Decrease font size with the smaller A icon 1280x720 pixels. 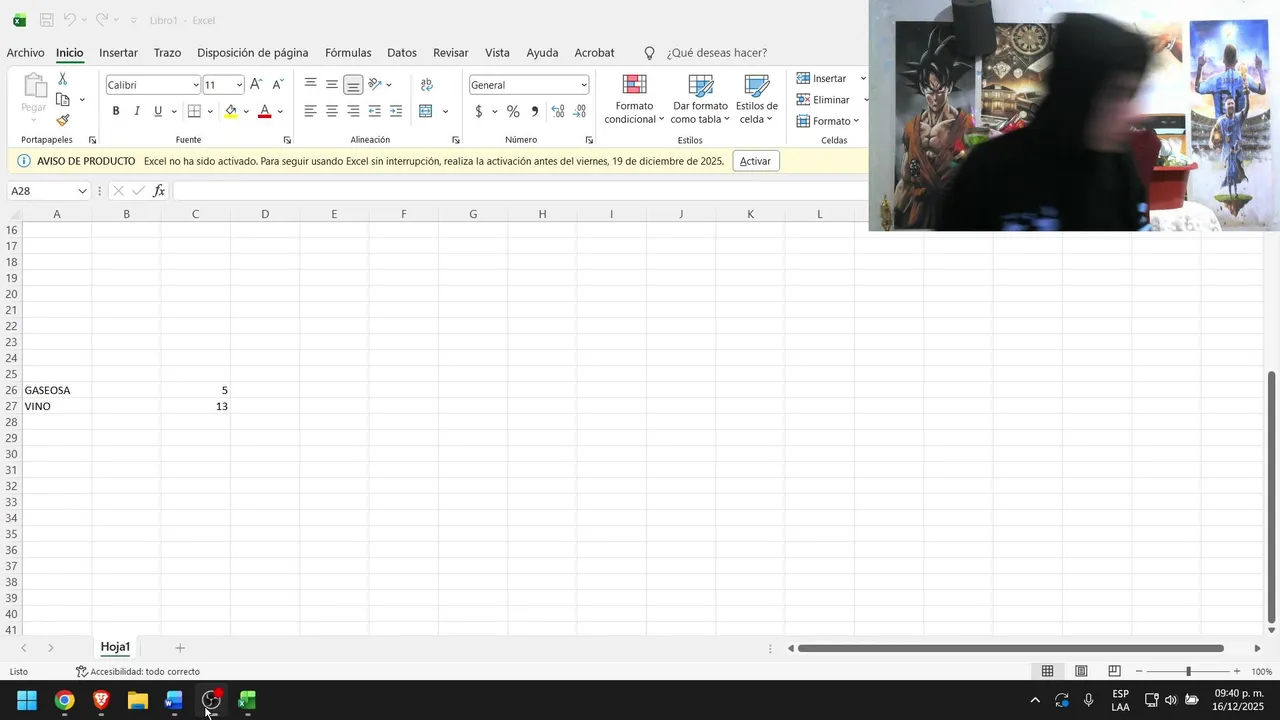point(278,85)
